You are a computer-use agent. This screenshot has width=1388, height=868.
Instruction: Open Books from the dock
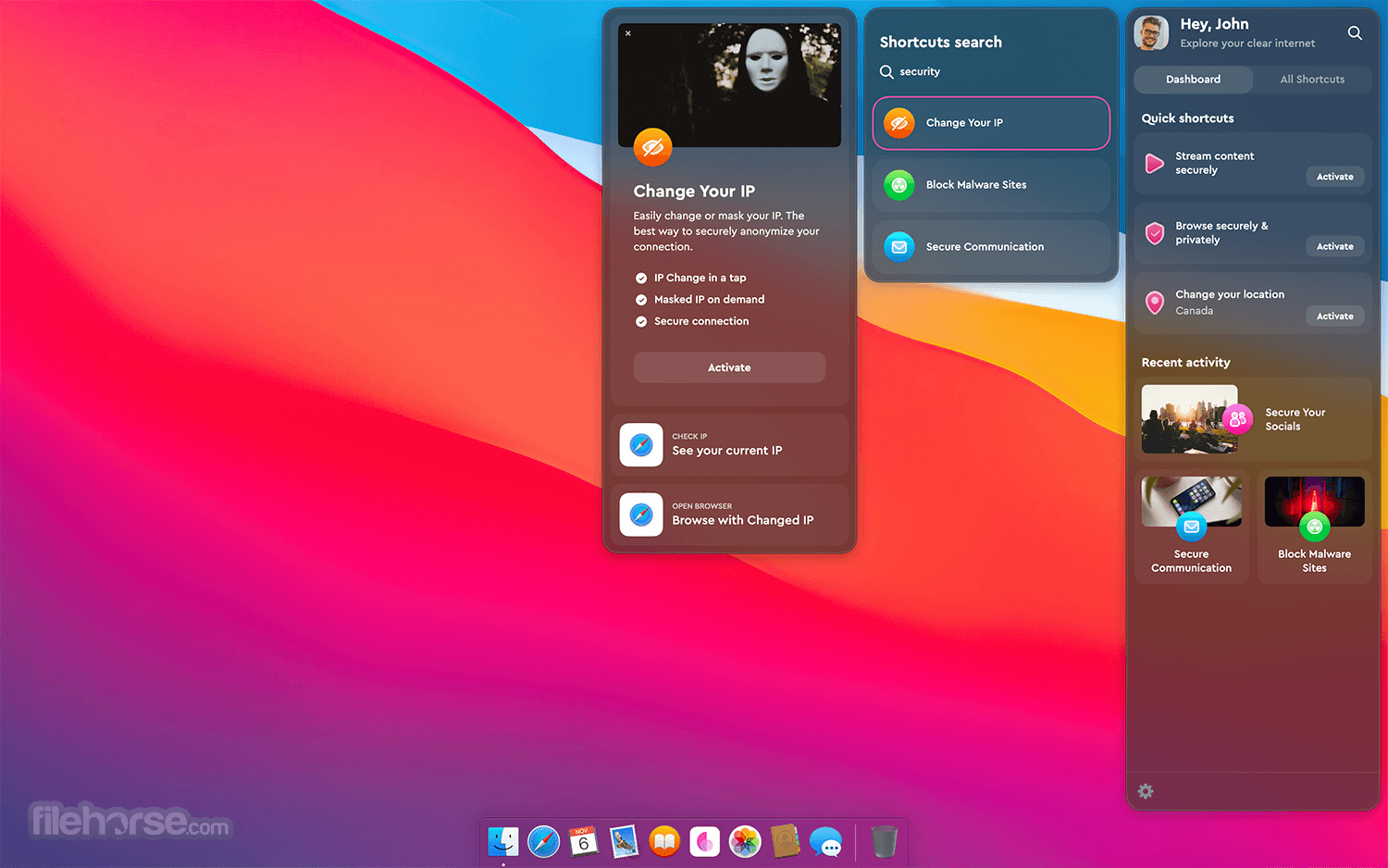tap(664, 841)
